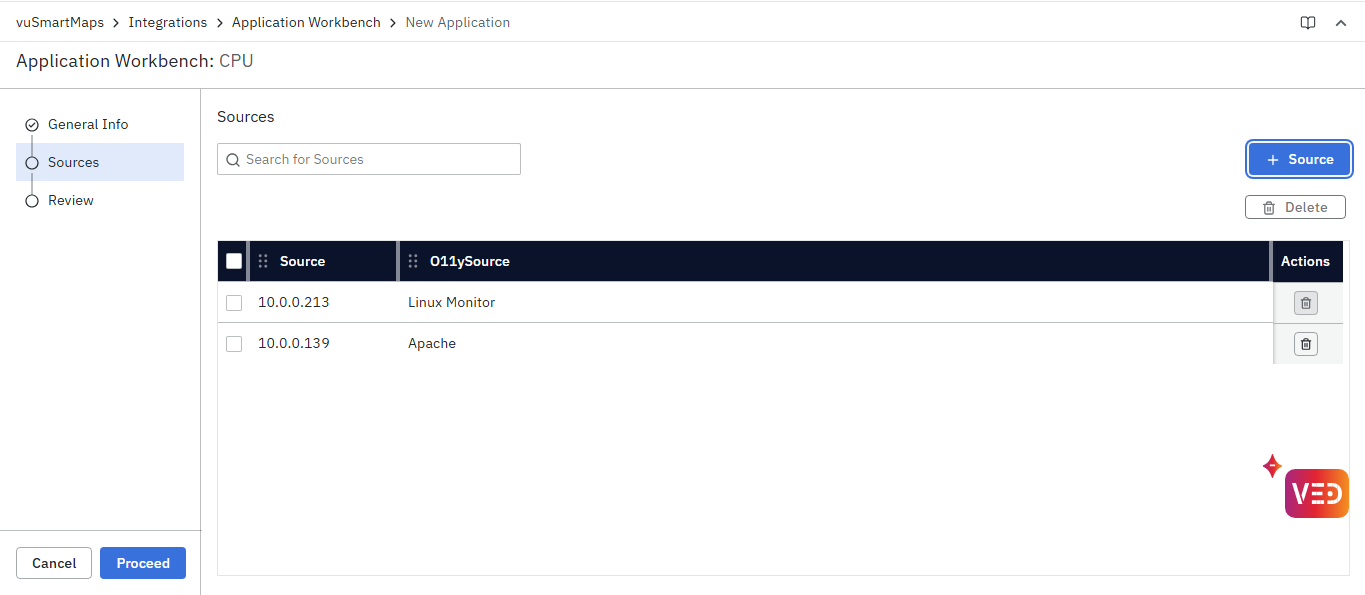Viewport: 1365px width, 595px height.
Task: Navigate to Integrations breadcrumb
Action: pyautogui.click(x=168, y=22)
